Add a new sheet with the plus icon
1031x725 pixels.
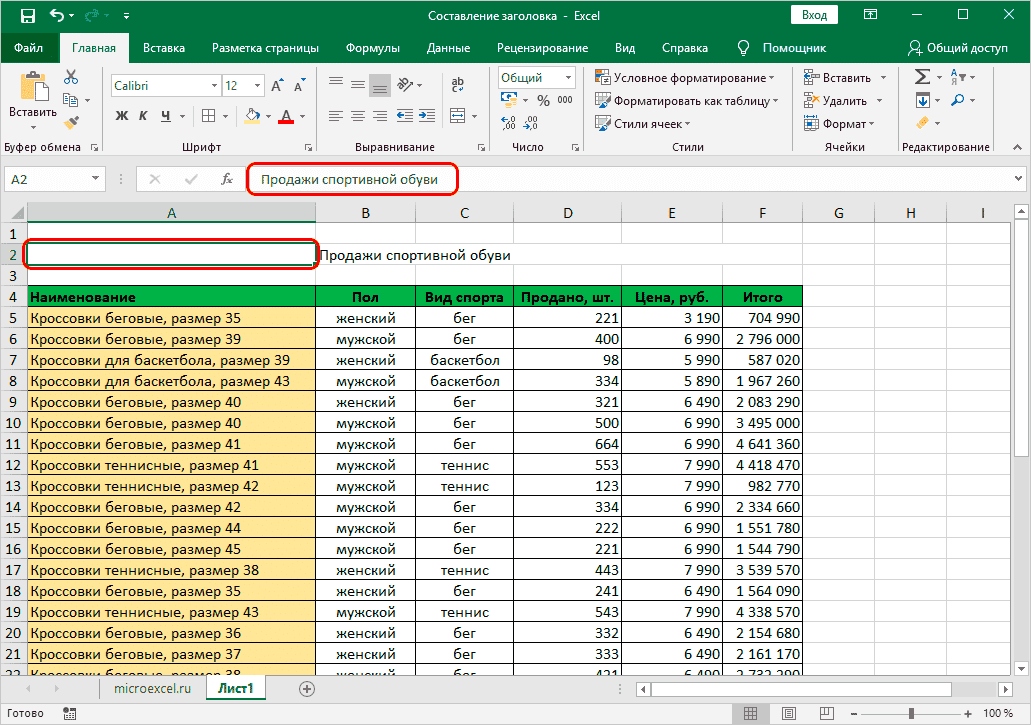click(307, 688)
